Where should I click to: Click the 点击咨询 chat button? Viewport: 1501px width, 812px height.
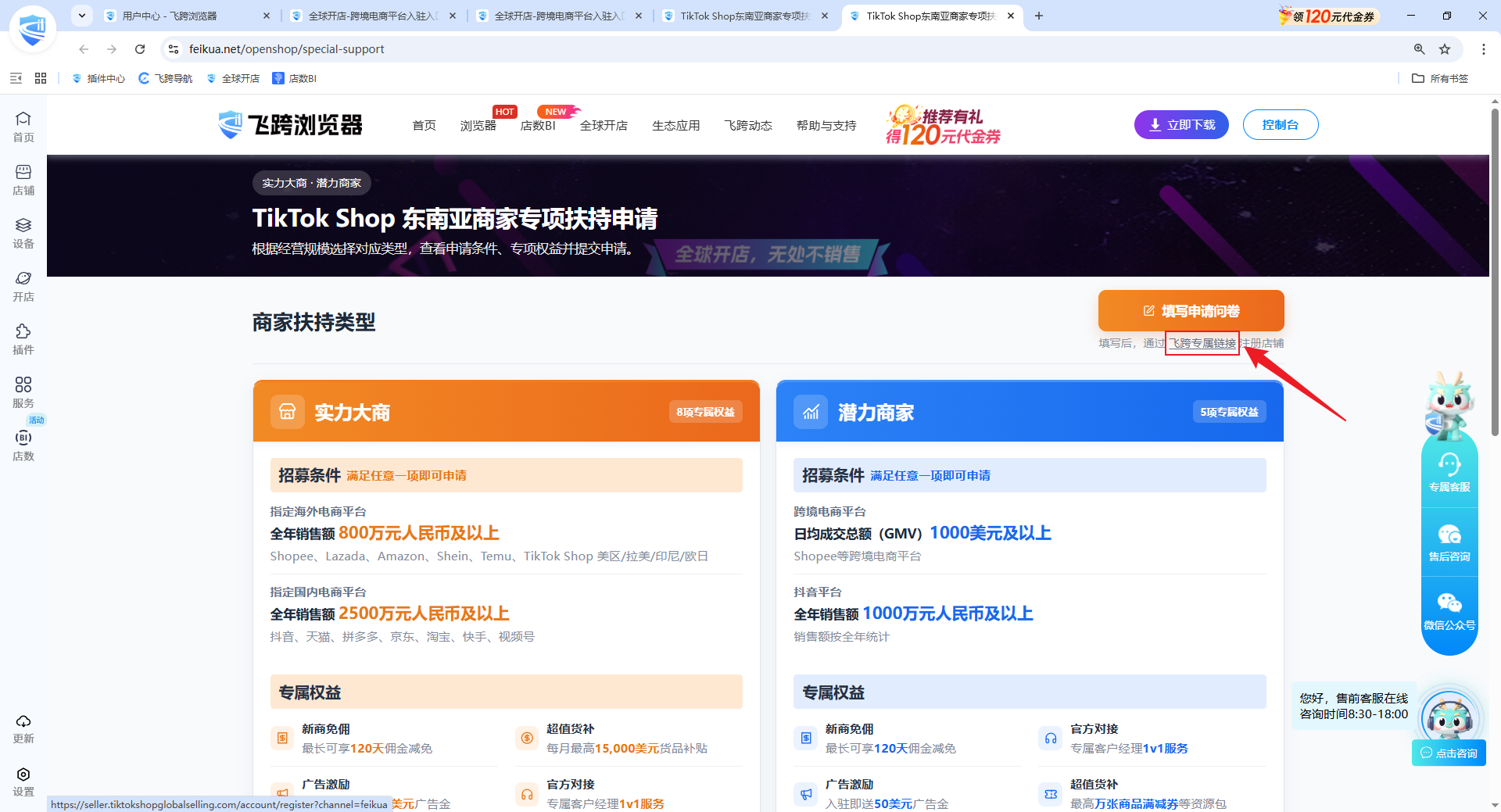1449,753
